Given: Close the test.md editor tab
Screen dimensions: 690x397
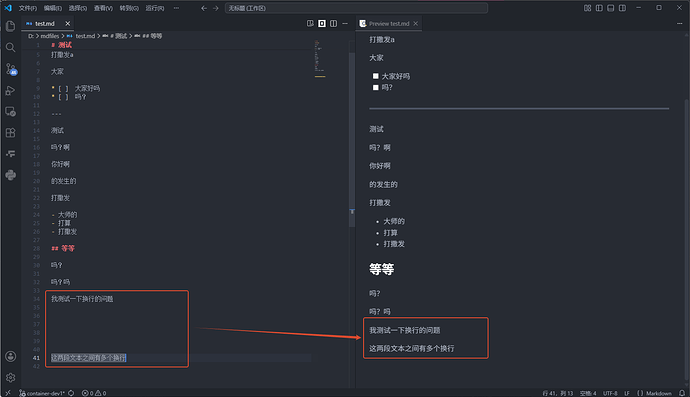Looking at the screenshot, I should point(67,24).
